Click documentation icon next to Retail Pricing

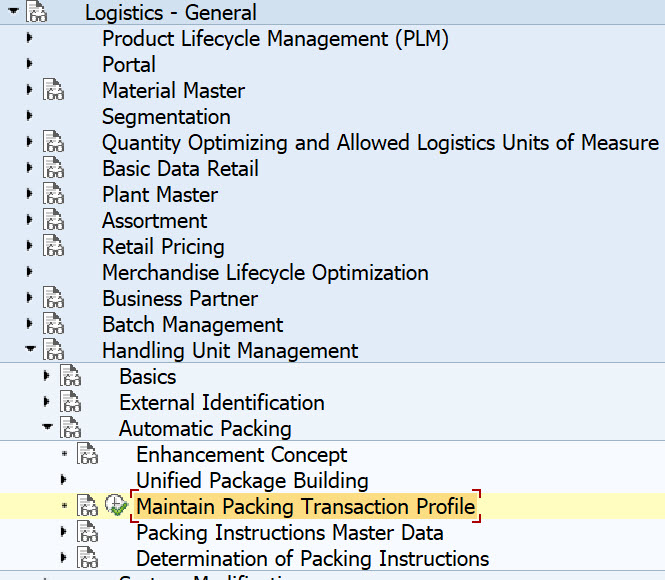point(54,247)
